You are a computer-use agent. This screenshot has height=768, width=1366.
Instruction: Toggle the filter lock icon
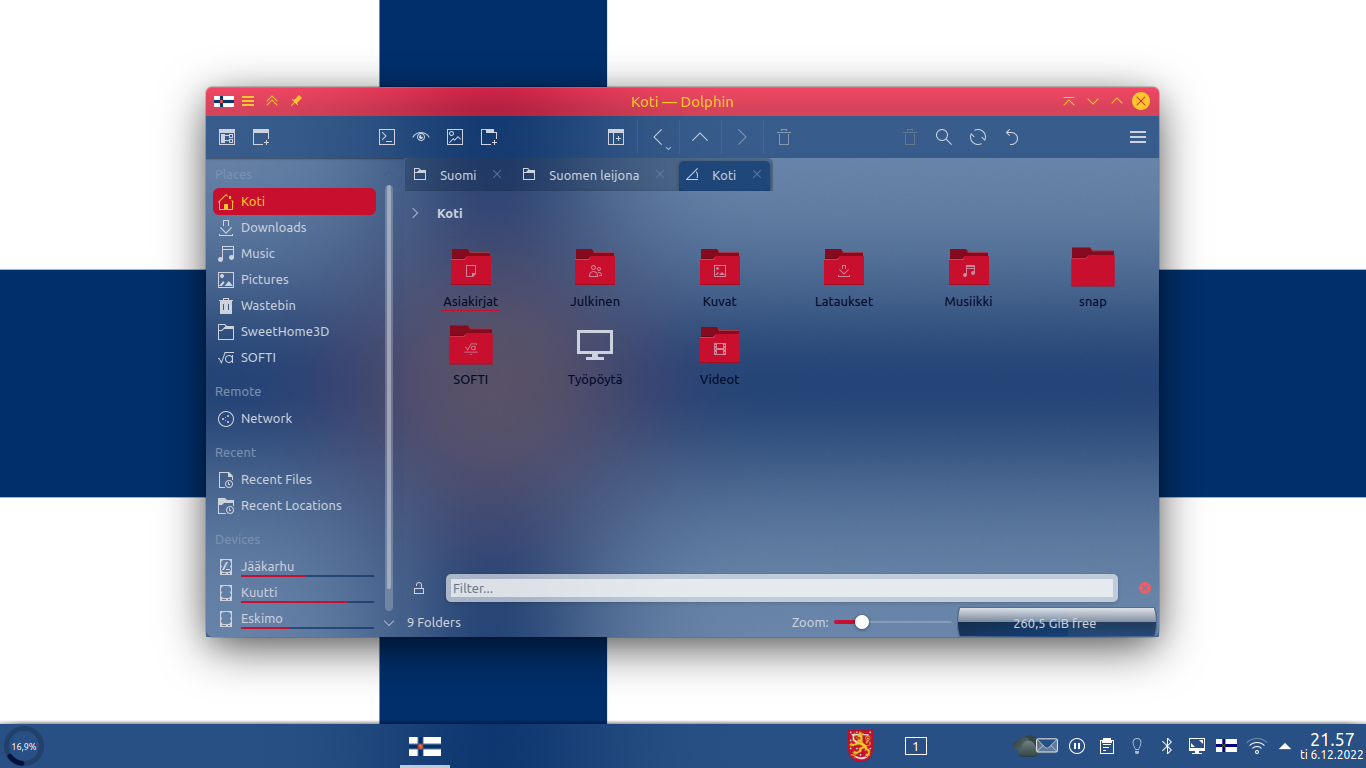[419, 588]
